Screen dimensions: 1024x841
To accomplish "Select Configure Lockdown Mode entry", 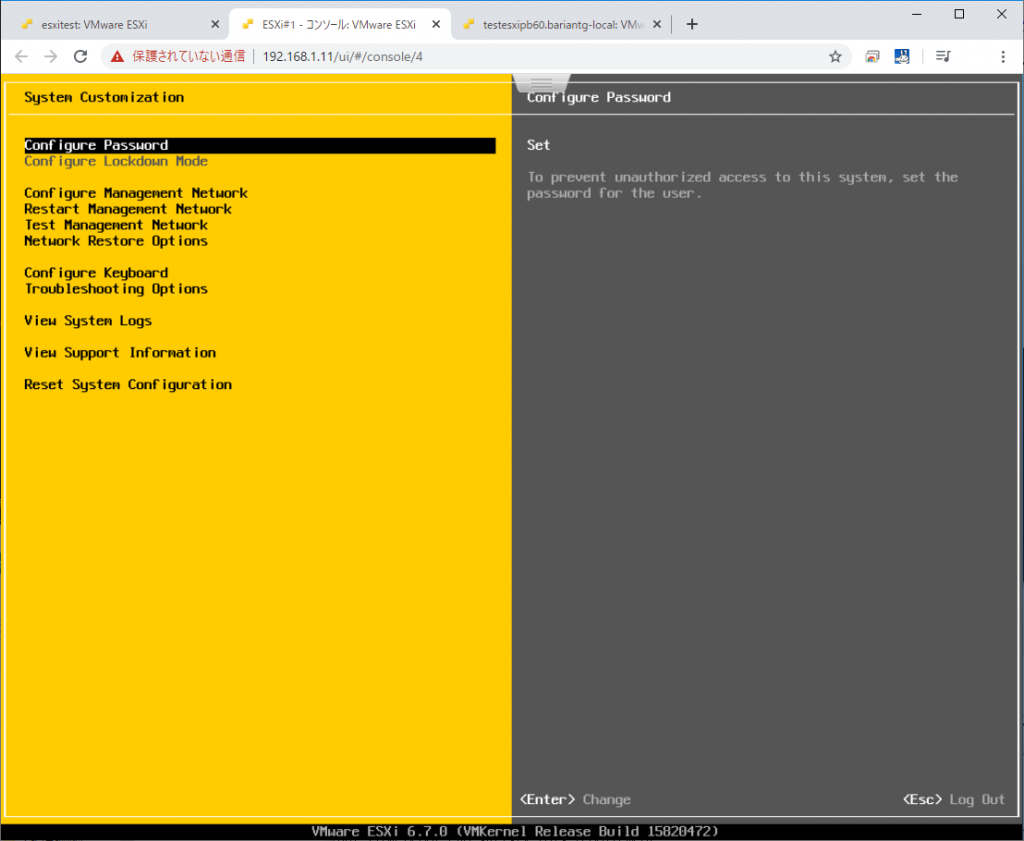I will [x=116, y=161].
